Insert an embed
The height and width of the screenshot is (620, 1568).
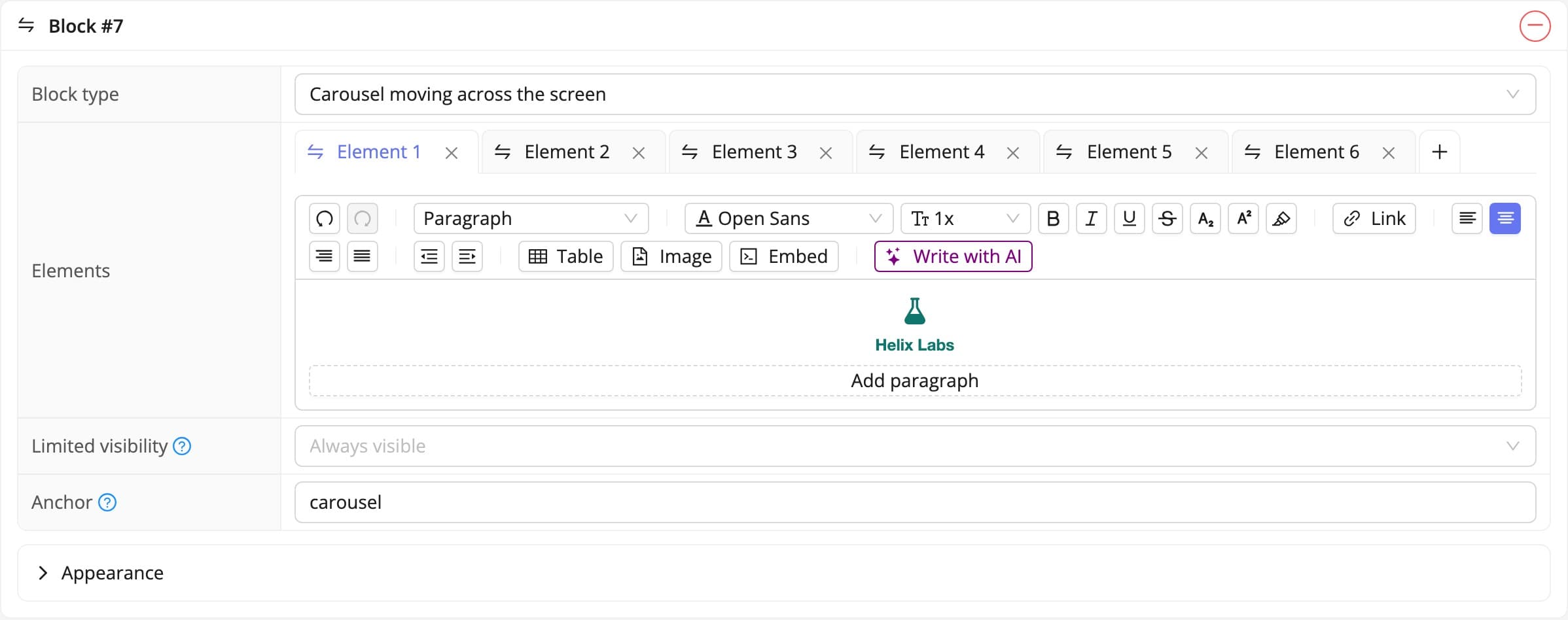tap(784, 256)
